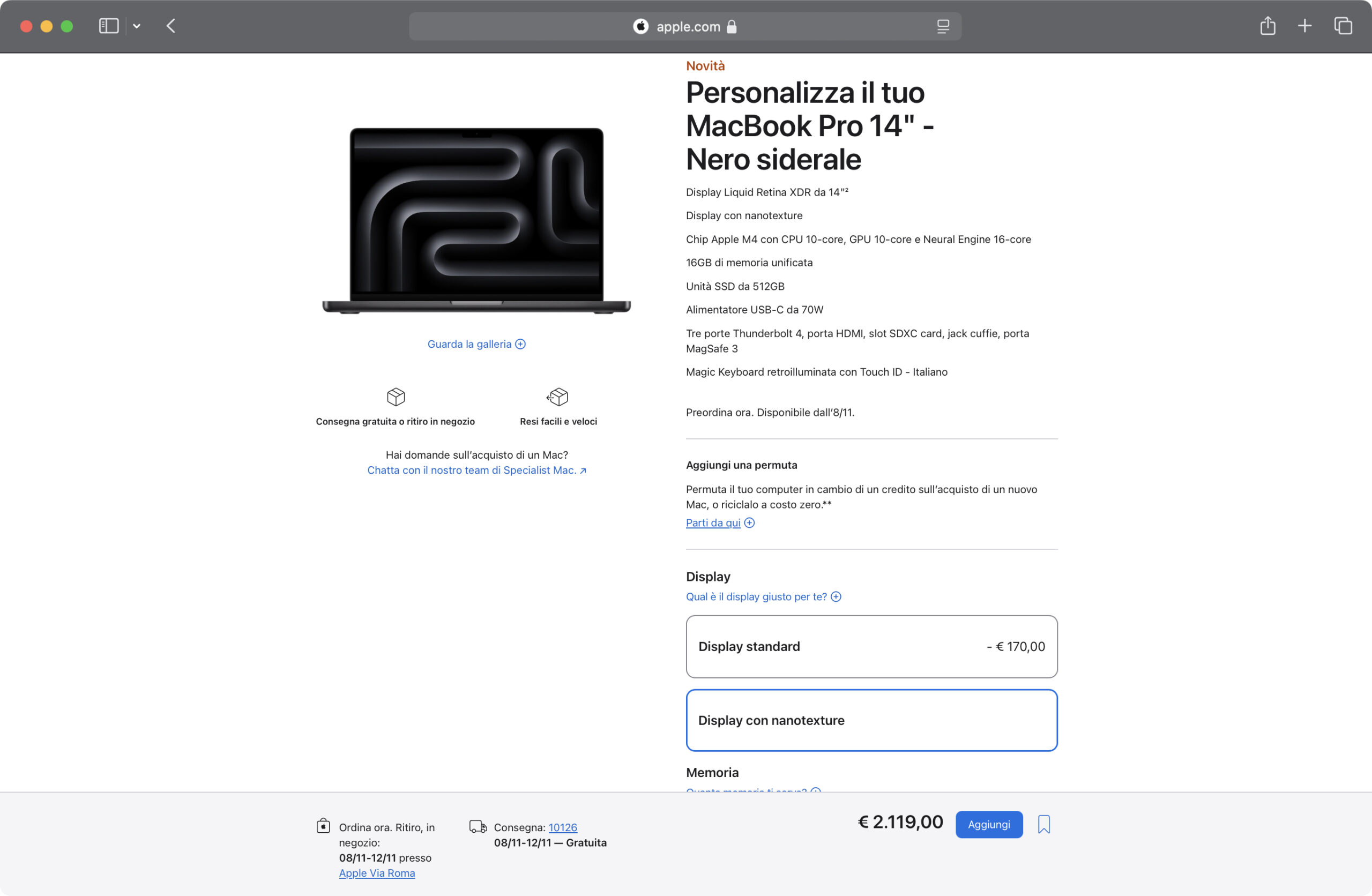Save configuration with bookmark icon
Image resolution: width=1372 pixels, height=896 pixels.
tap(1044, 825)
